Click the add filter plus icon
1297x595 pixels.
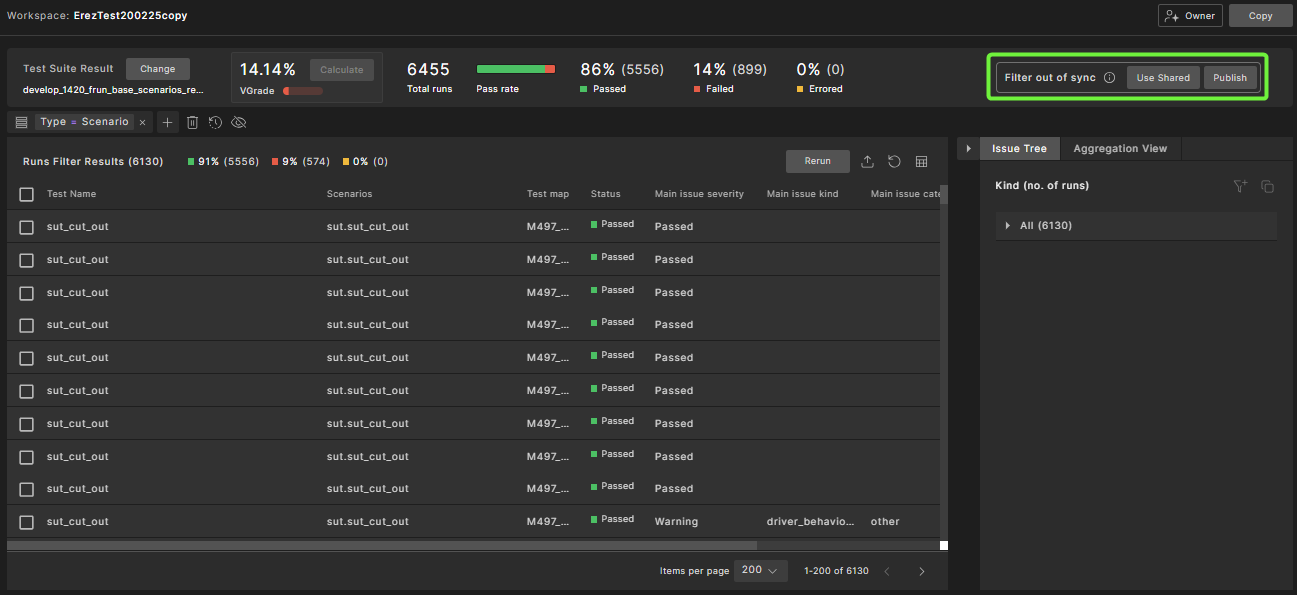point(167,122)
